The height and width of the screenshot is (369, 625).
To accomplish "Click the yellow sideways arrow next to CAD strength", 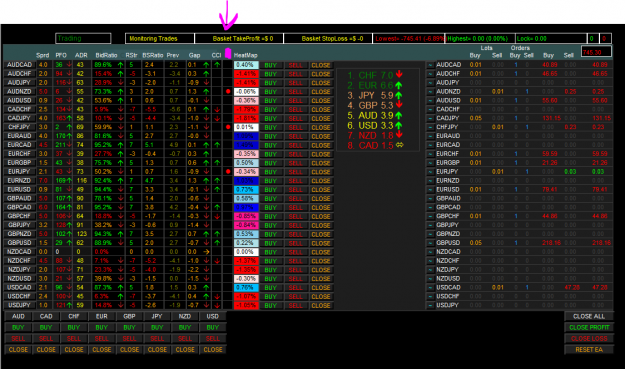I will pyautogui.click(x=399, y=145).
